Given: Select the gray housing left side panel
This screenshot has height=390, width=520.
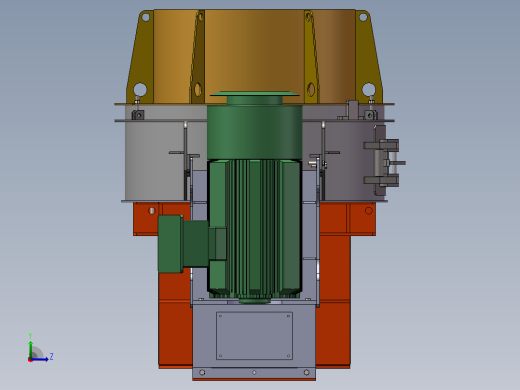Looking at the screenshot, I should [154, 161].
